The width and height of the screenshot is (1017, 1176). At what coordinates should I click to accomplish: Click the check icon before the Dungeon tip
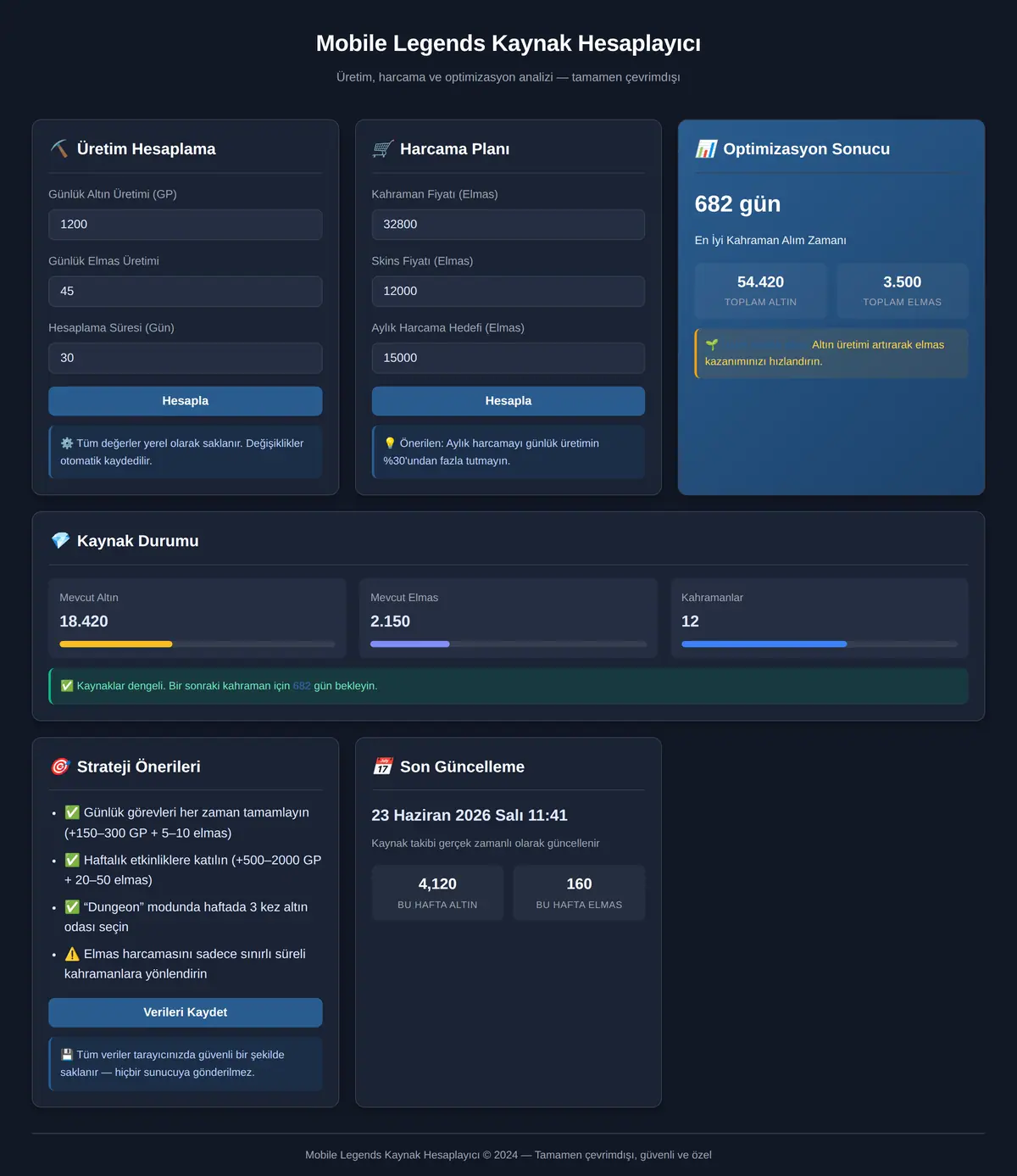pos(72,907)
